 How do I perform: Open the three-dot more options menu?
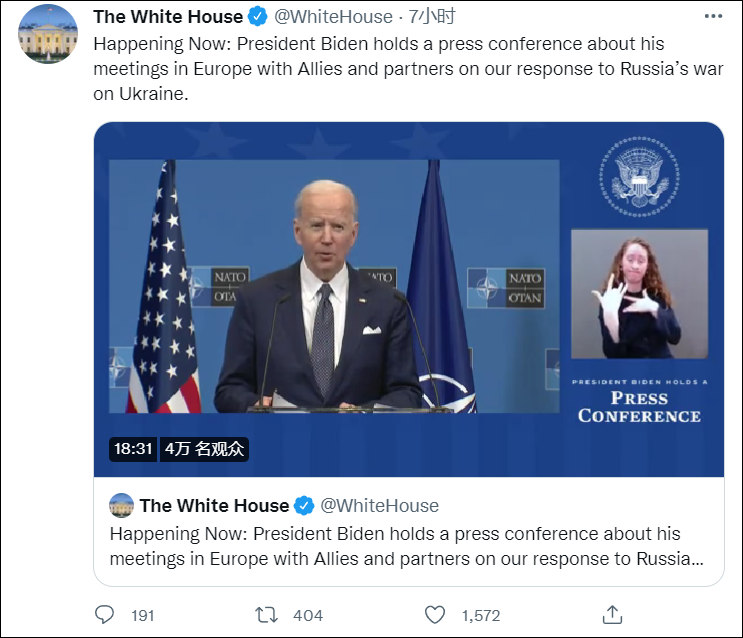[x=711, y=17]
